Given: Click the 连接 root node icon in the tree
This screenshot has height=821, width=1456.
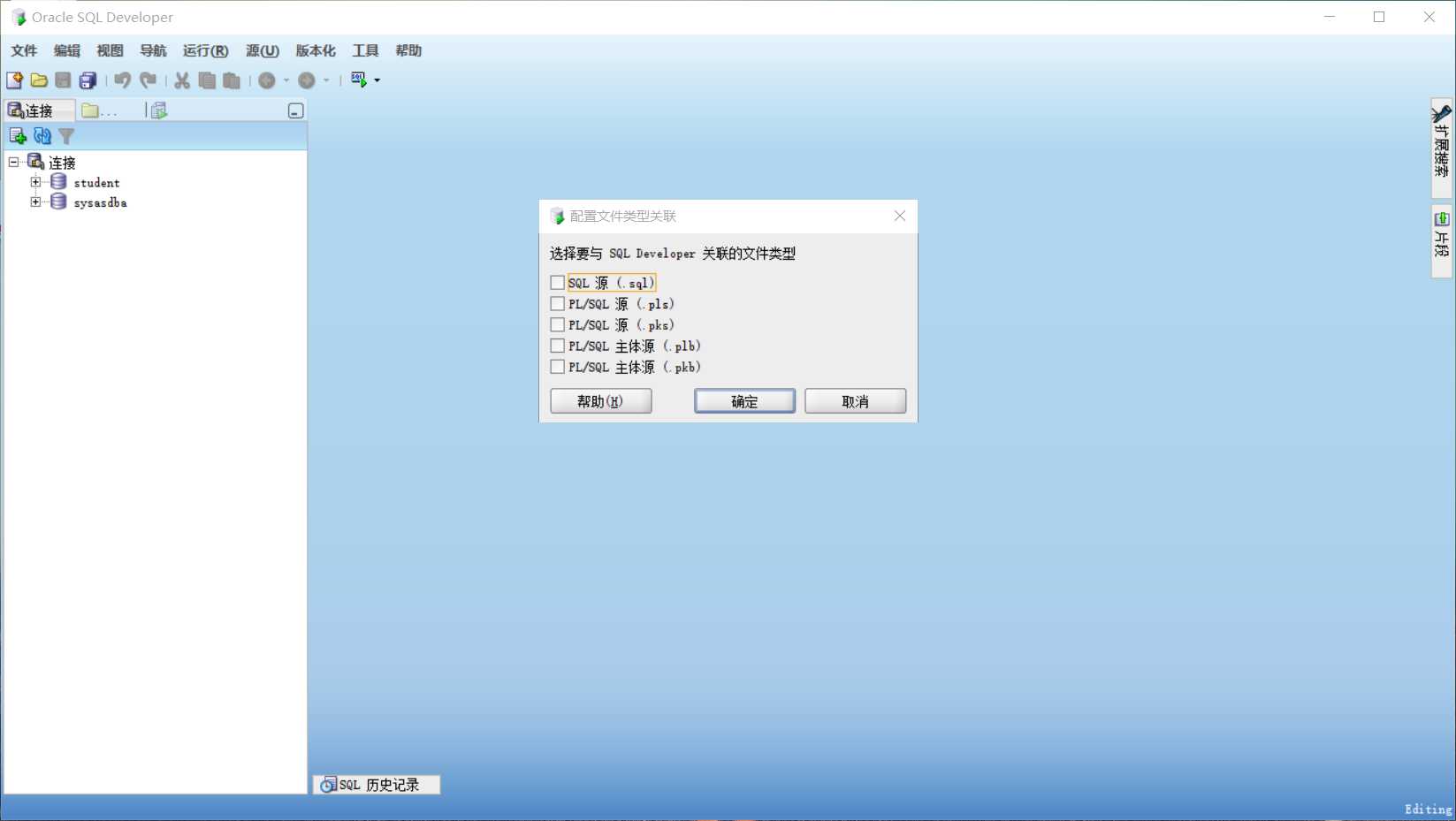Looking at the screenshot, I should (x=36, y=162).
